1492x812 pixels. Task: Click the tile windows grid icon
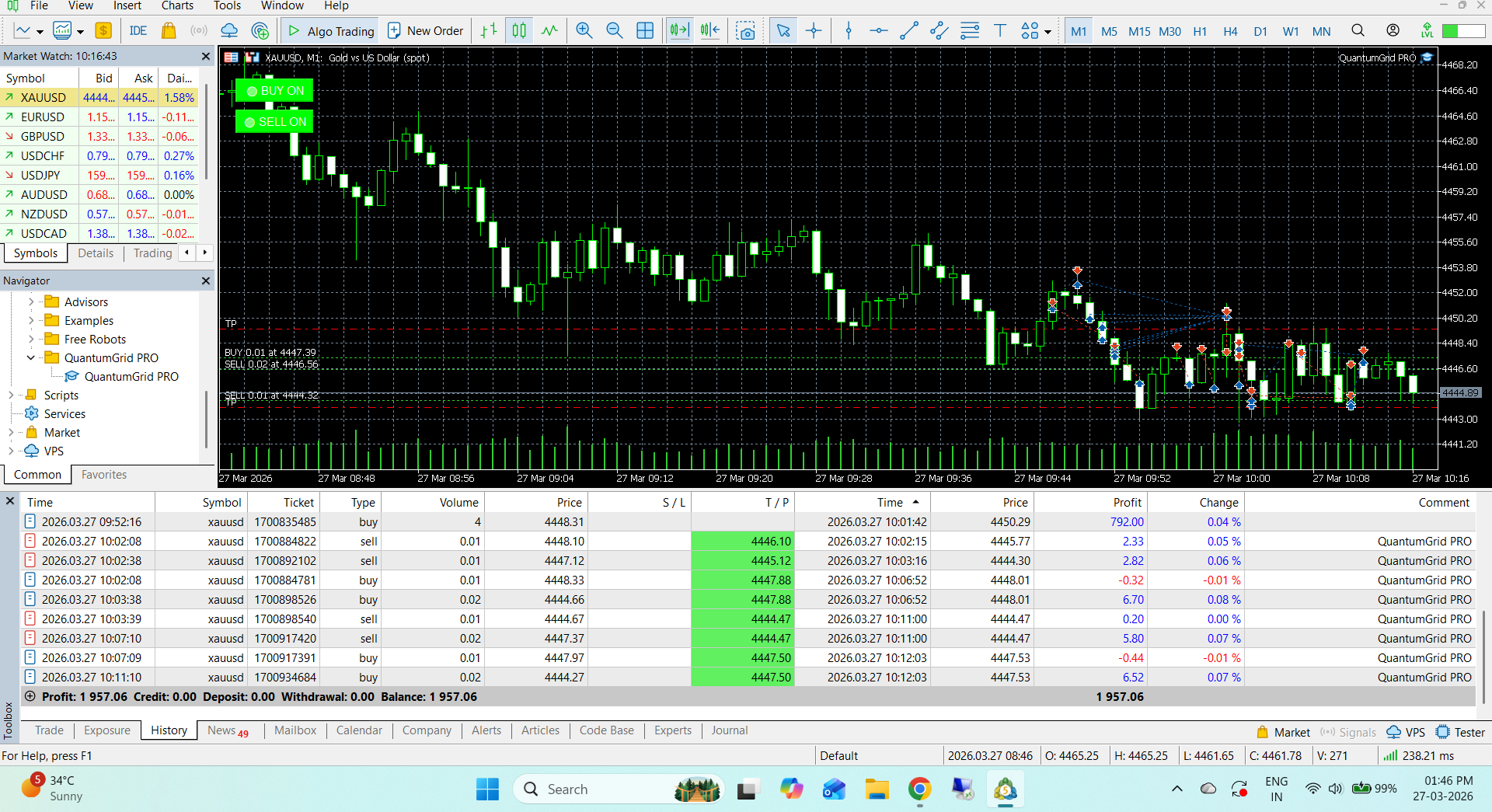tap(645, 31)
